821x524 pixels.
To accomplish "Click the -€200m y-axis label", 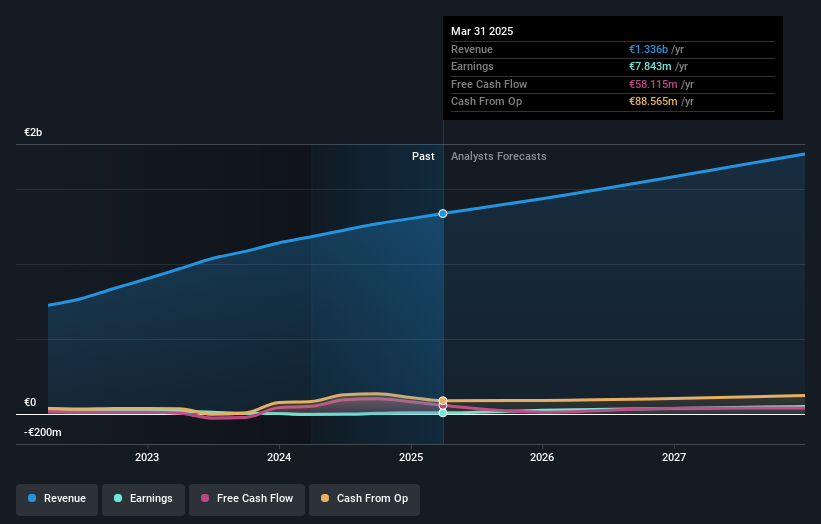I will coord(42,432).
